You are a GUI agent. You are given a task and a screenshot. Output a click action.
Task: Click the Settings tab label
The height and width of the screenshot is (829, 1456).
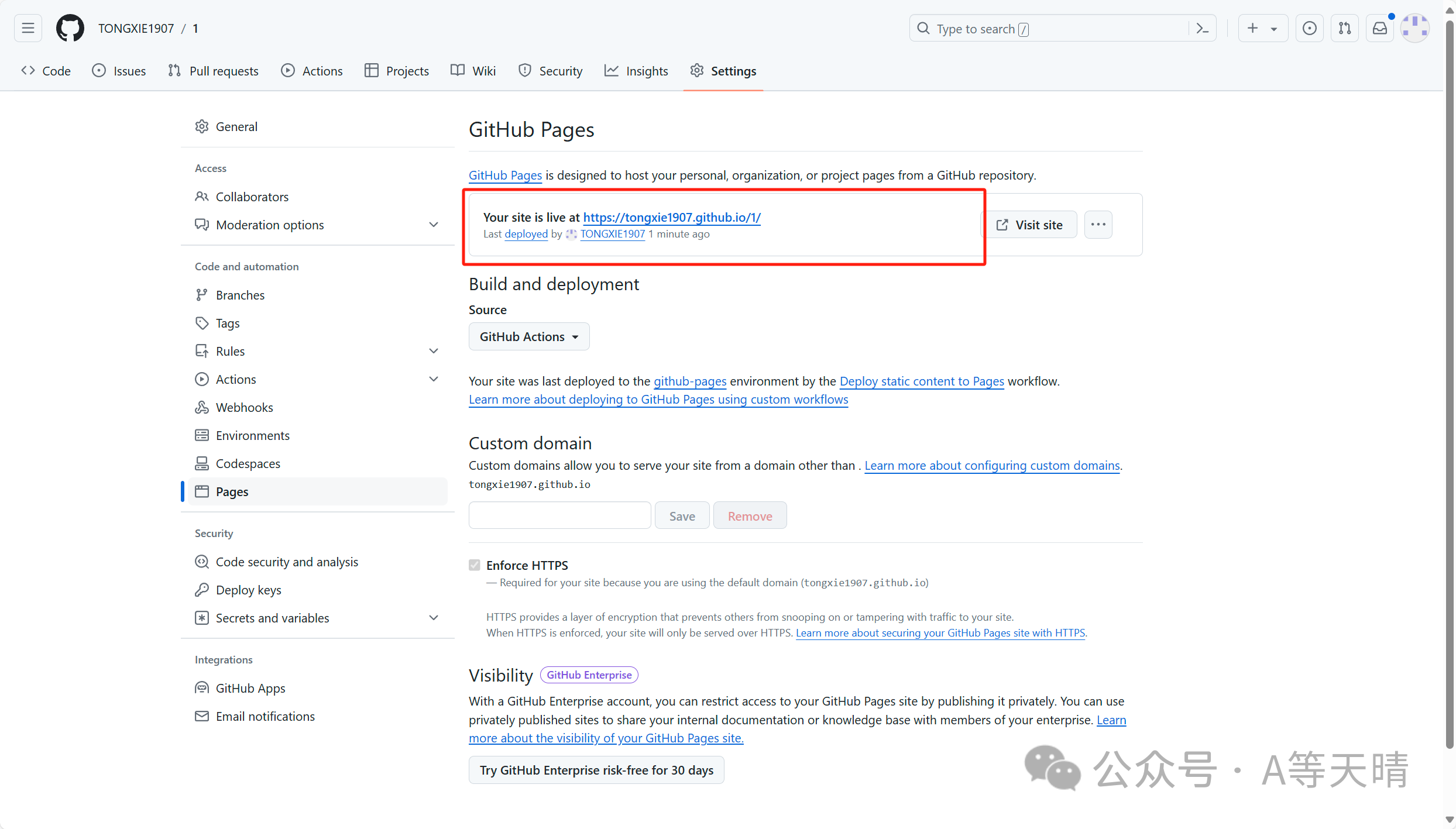[x=734, y=71]
